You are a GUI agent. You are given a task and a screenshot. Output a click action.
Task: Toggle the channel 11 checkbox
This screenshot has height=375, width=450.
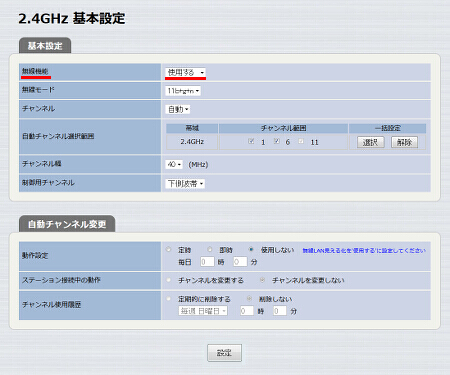click(x=301, y=141)
